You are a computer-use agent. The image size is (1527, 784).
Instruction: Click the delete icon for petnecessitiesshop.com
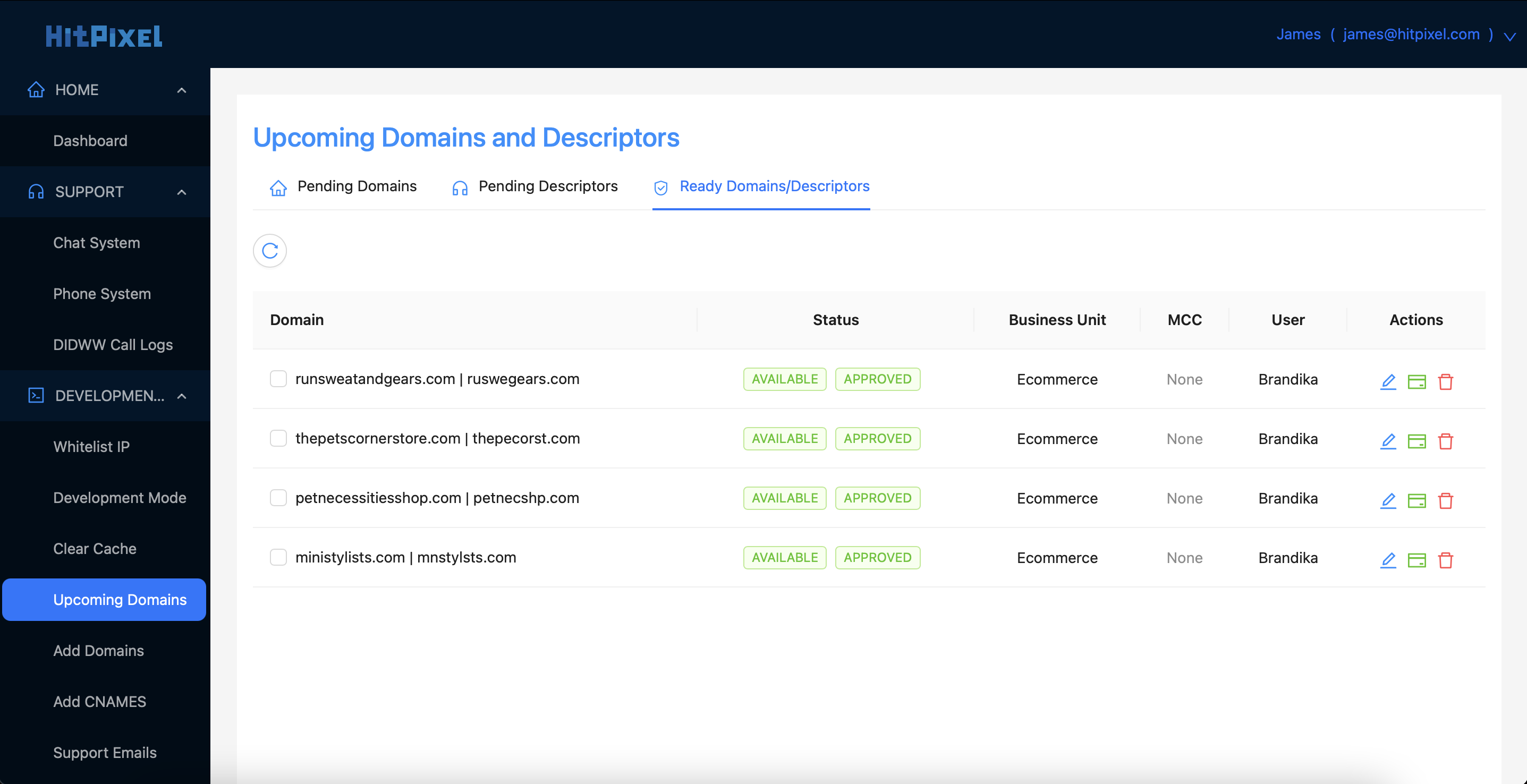point(1446,498)
